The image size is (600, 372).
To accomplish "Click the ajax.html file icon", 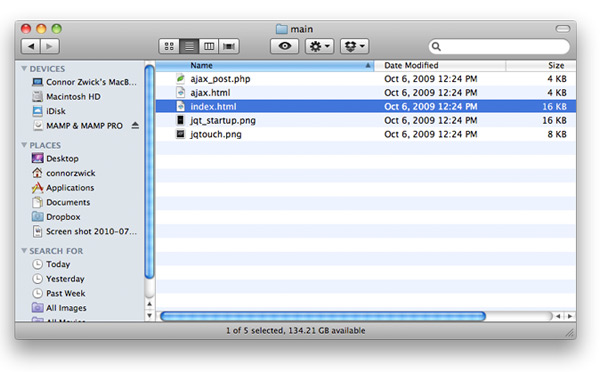I will point(180,92).
